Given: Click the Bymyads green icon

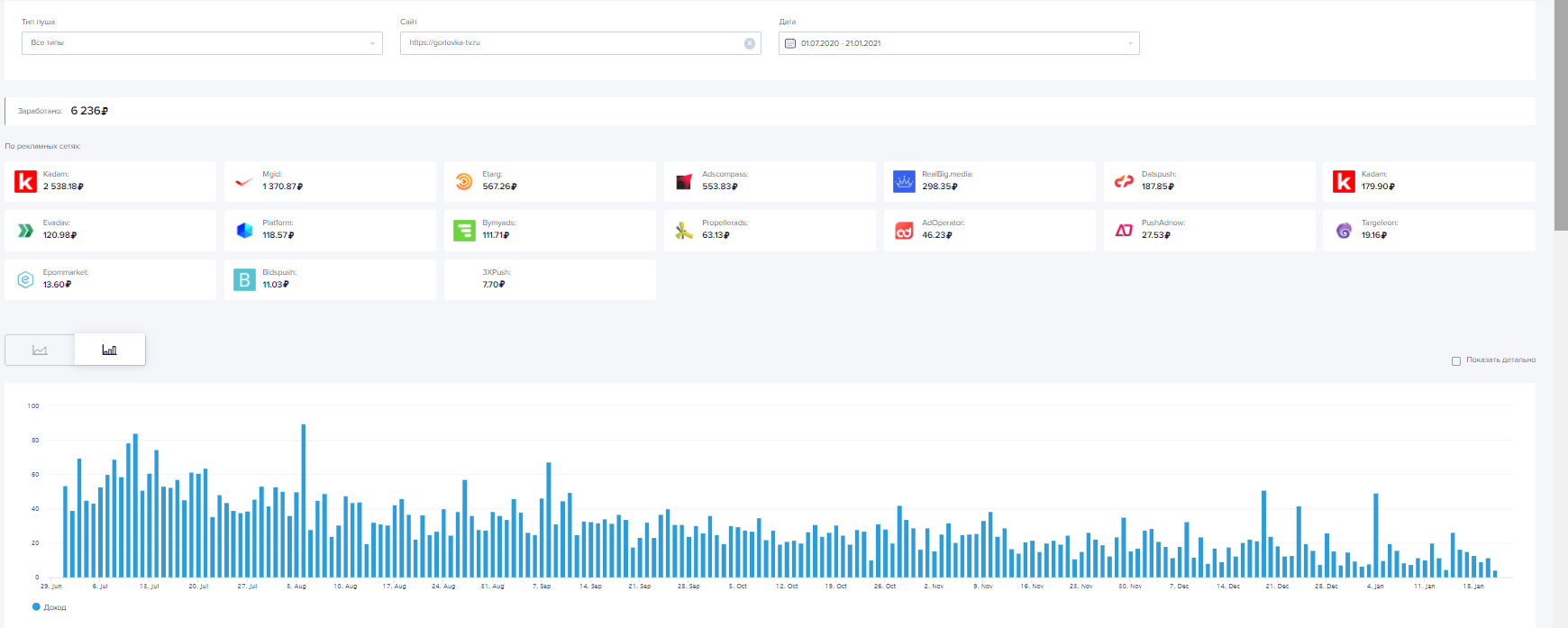Looking at the screenshot, I should [463, 231].
